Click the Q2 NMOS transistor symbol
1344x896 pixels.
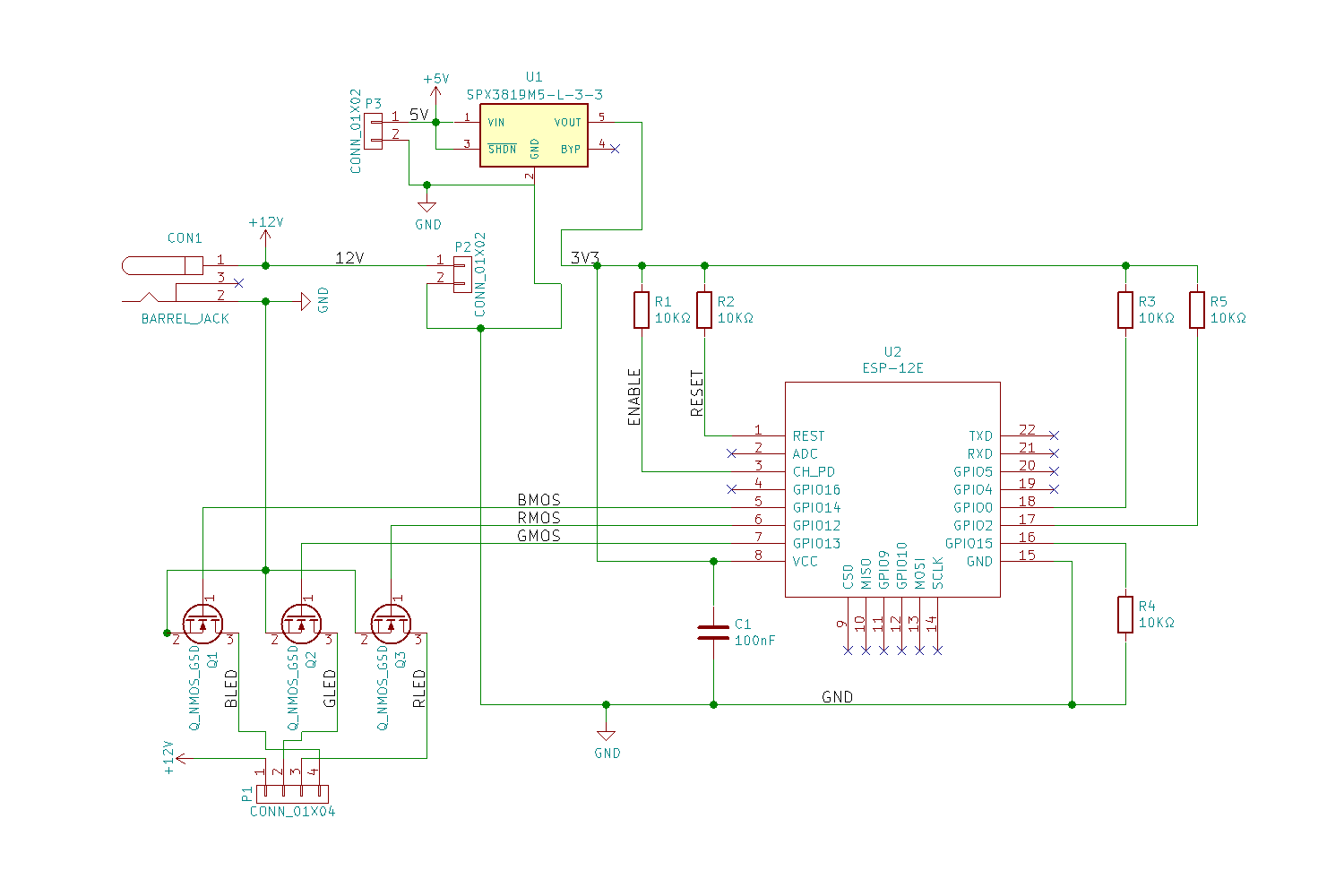tap(302, 625)
